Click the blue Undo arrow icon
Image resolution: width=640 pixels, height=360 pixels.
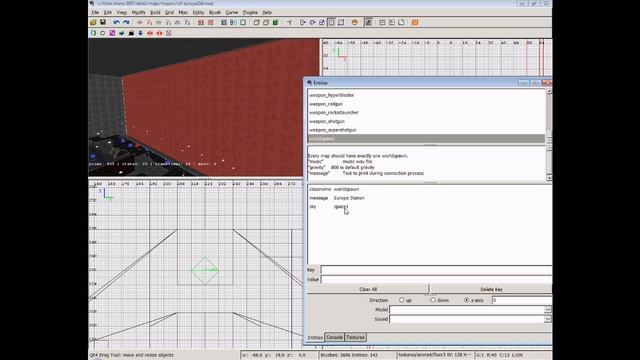tap(116, 22)
